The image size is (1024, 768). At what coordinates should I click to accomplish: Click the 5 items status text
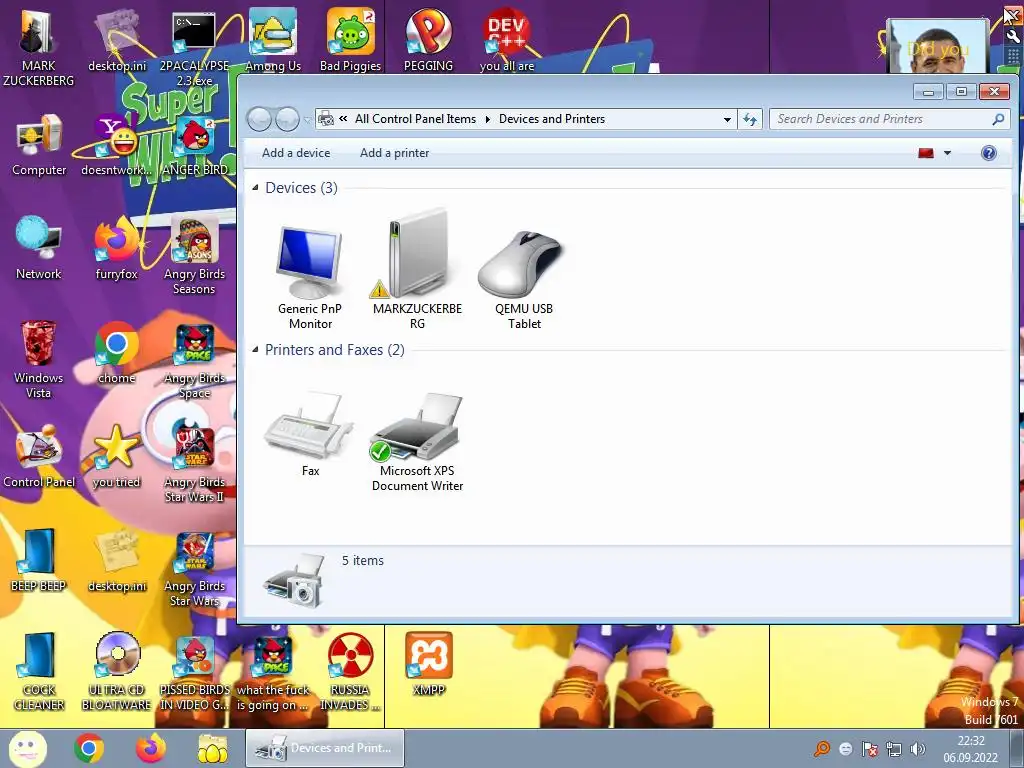coord(363,560)
